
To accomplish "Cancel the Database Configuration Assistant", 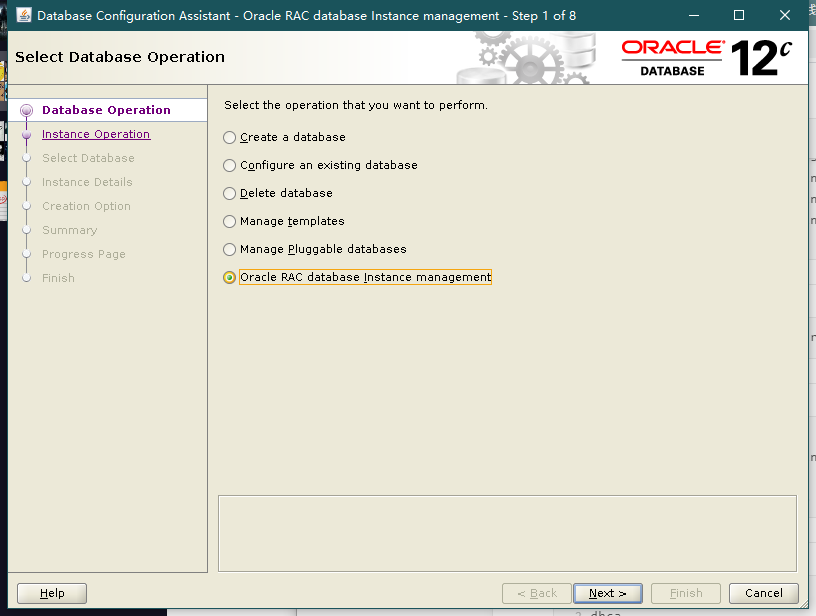I will (763, 593).
